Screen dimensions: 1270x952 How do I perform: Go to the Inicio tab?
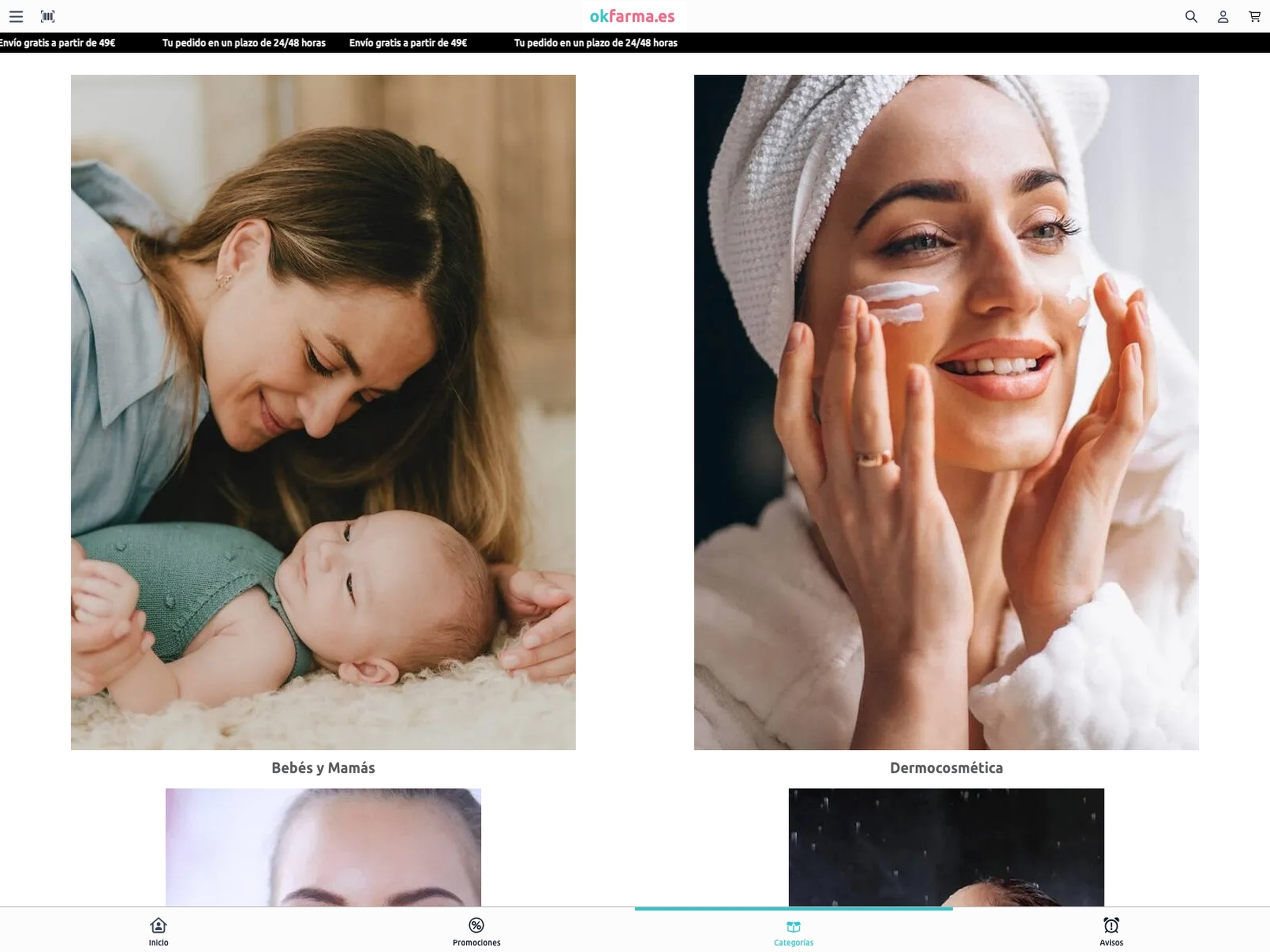coord(159,932)
